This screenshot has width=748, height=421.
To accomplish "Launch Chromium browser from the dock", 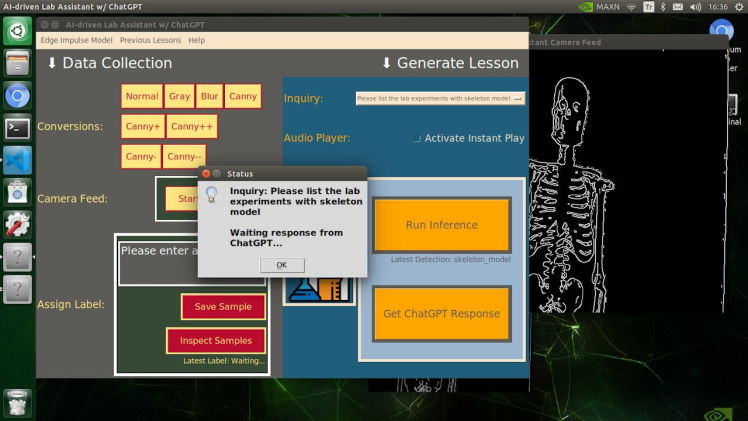I will pyautogui.click(x=17, y=96).
